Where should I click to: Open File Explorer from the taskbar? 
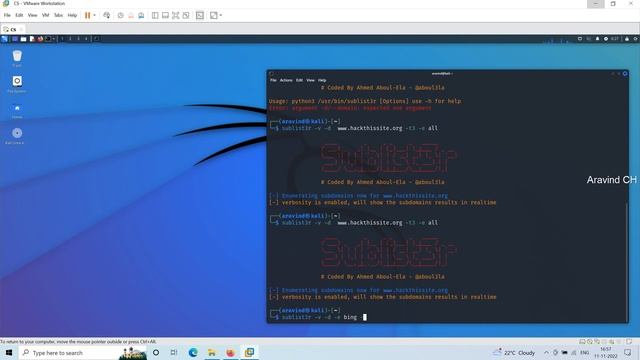click(212, 353)
